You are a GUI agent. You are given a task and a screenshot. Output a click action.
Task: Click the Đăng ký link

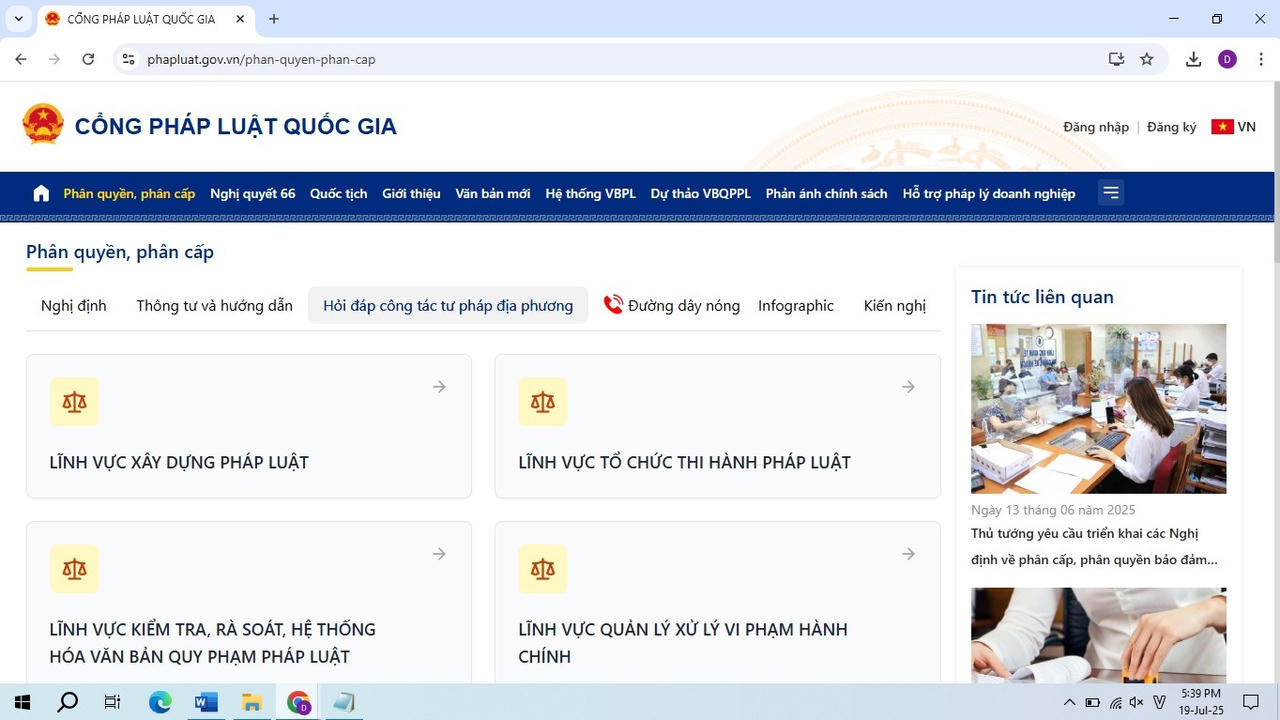pyautogui.click(x=1170, y=127)
